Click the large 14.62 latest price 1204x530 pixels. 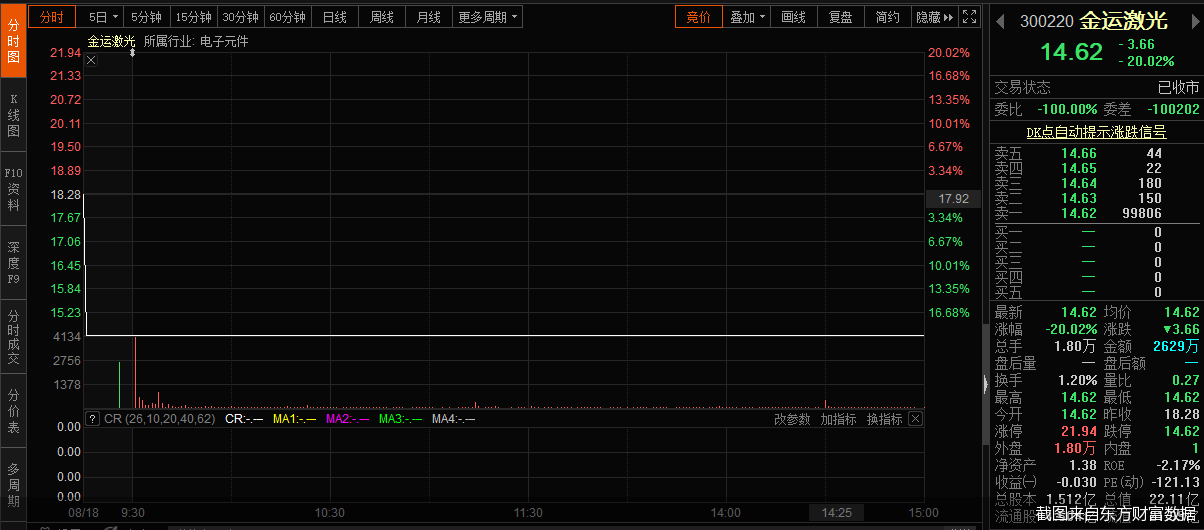pos(1071,52)
